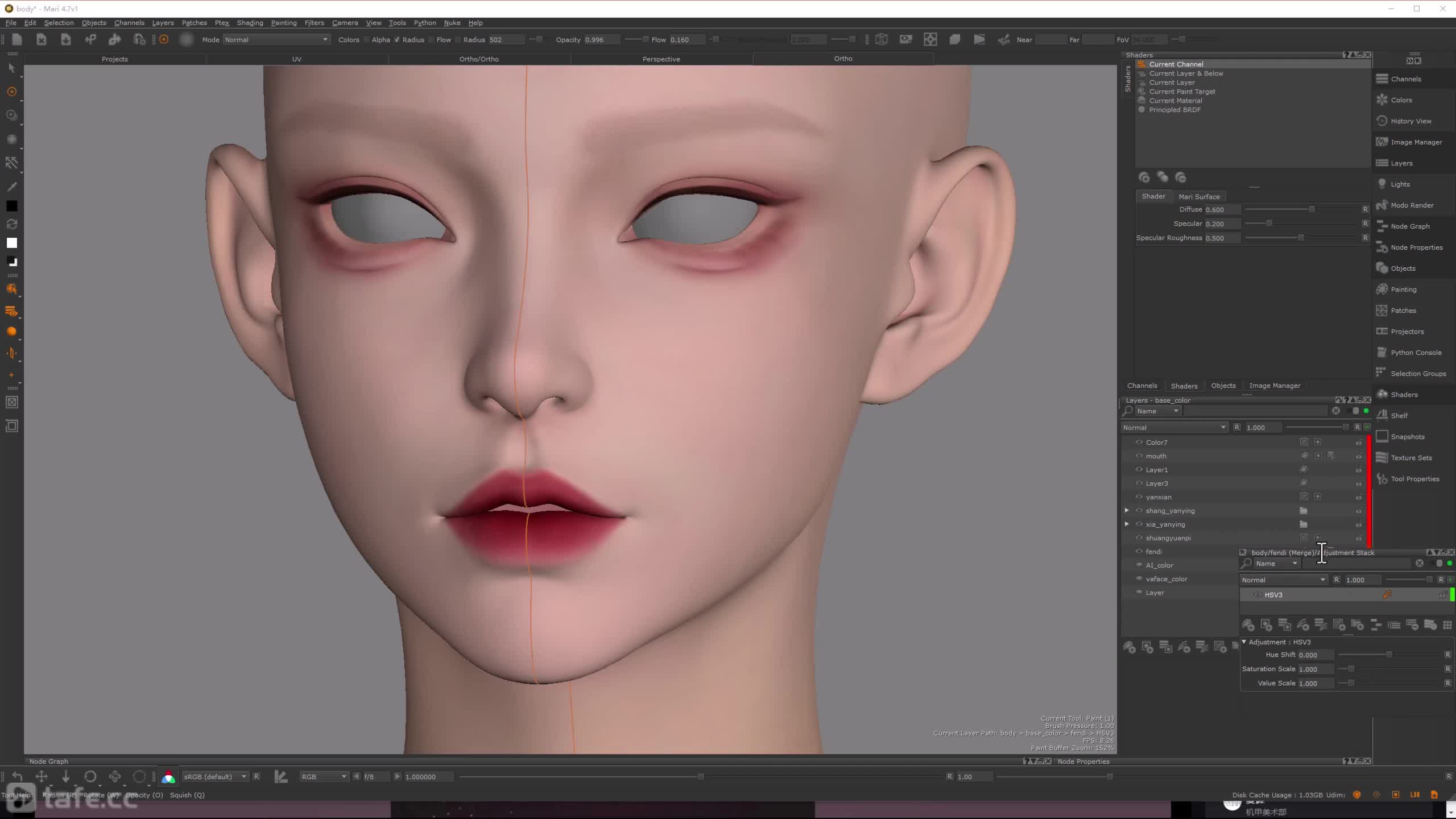Switch to the Image Manager bottom tab
1456x819 pixels.
pyautogui.click(x=1275, y=385)
